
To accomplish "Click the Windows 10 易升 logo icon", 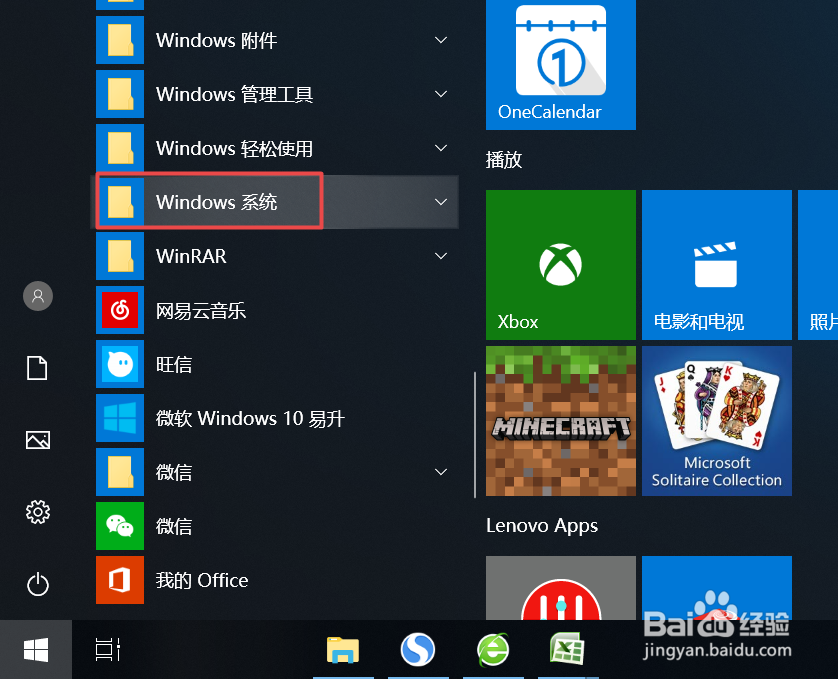I will (x=120, y=418).
